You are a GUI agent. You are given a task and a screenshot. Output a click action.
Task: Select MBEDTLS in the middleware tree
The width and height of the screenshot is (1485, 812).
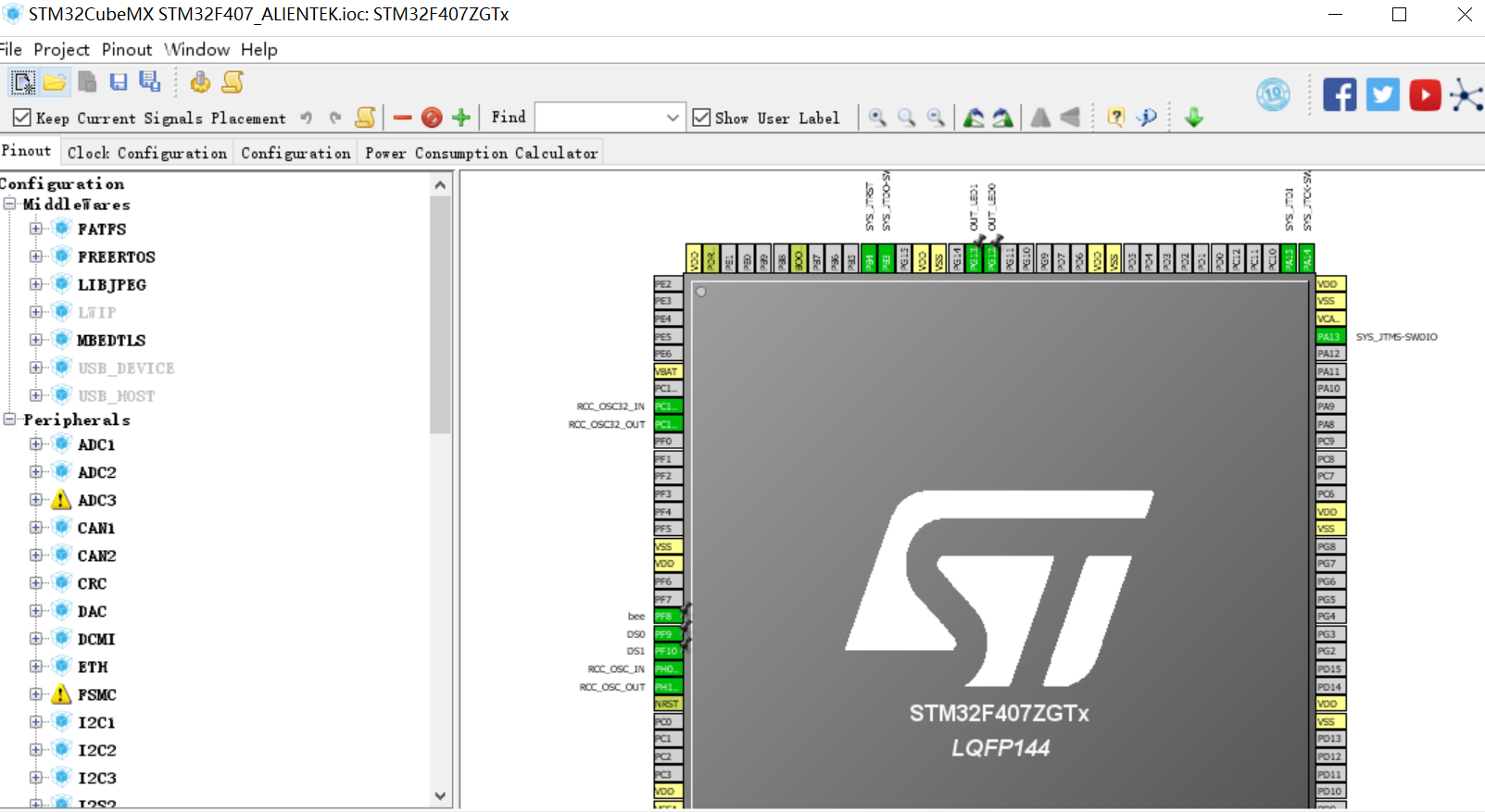point(112,340)
